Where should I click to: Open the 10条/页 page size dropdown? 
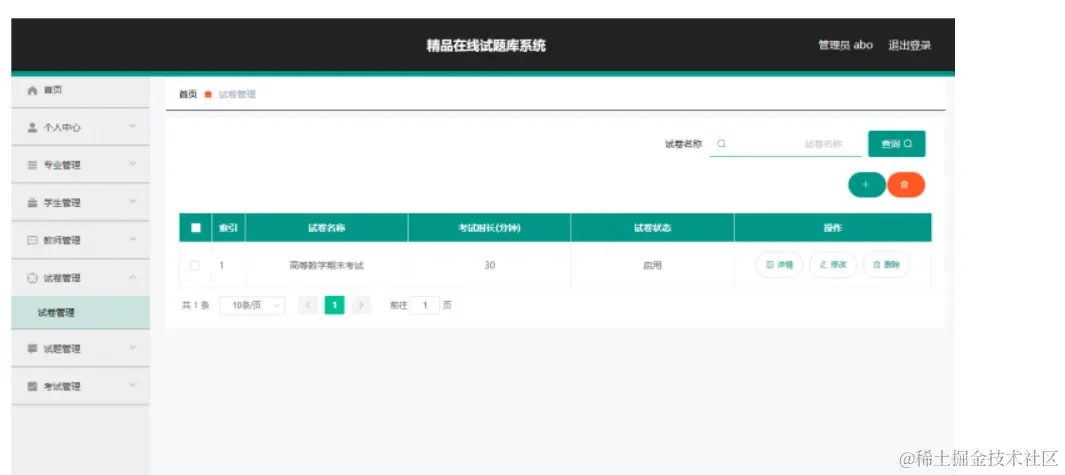point(252,306)
